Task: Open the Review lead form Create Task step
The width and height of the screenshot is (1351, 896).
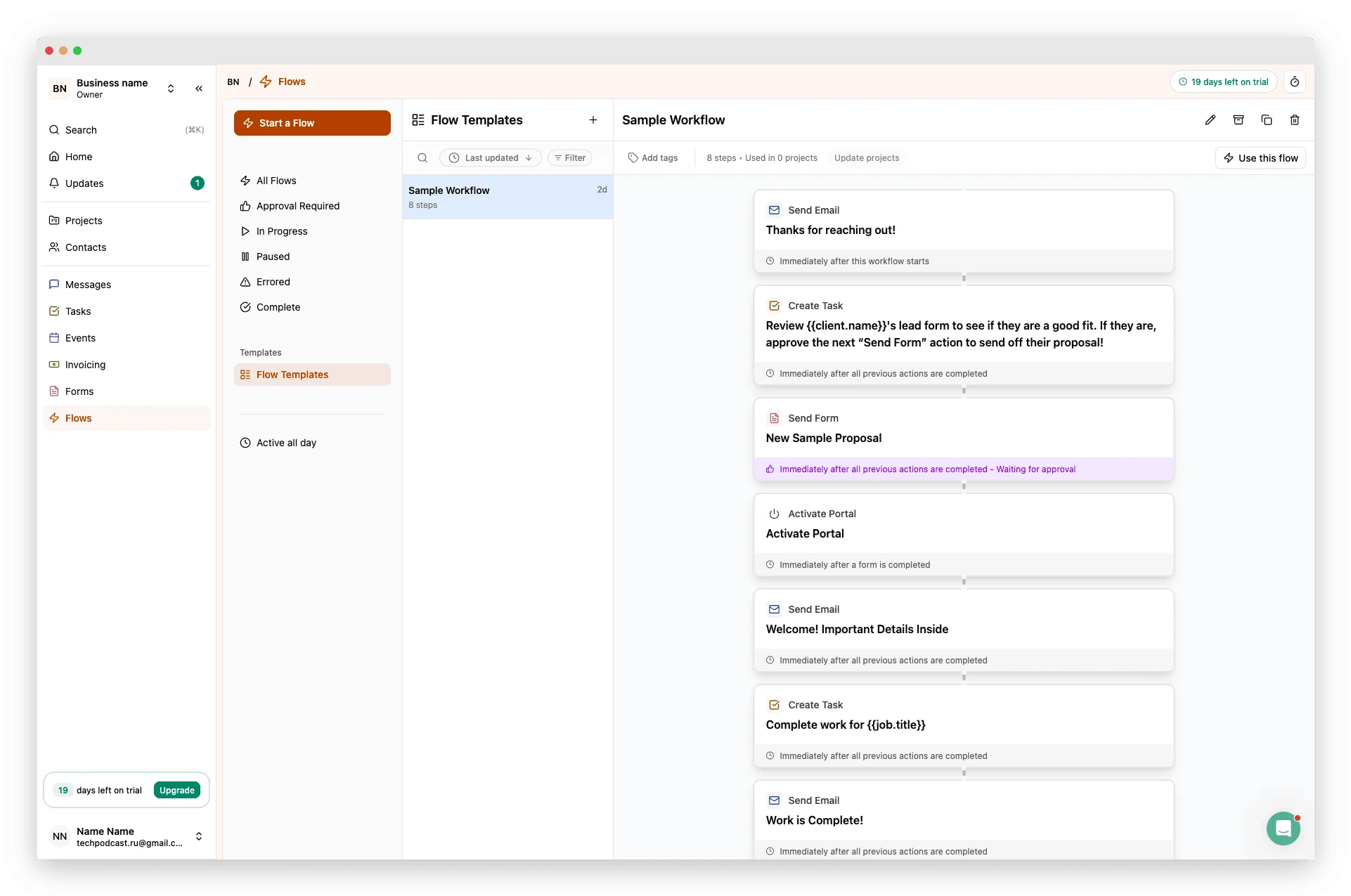Action: pos(964,335)
